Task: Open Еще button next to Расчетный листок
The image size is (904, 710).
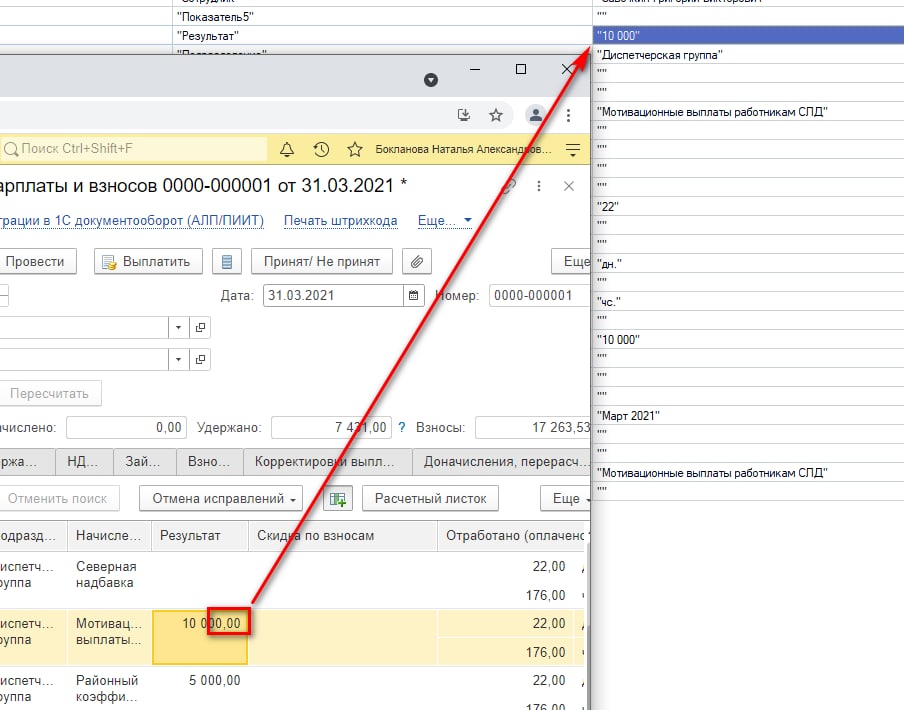Action: click(x=566, y=498)
